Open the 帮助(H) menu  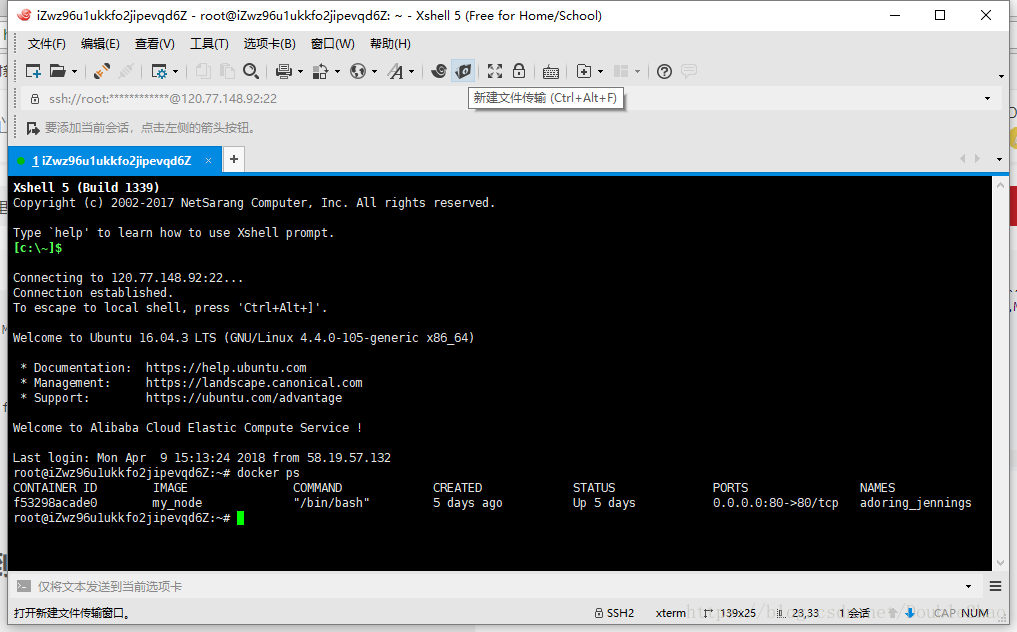pyautogui.click(x=390, y=43)
